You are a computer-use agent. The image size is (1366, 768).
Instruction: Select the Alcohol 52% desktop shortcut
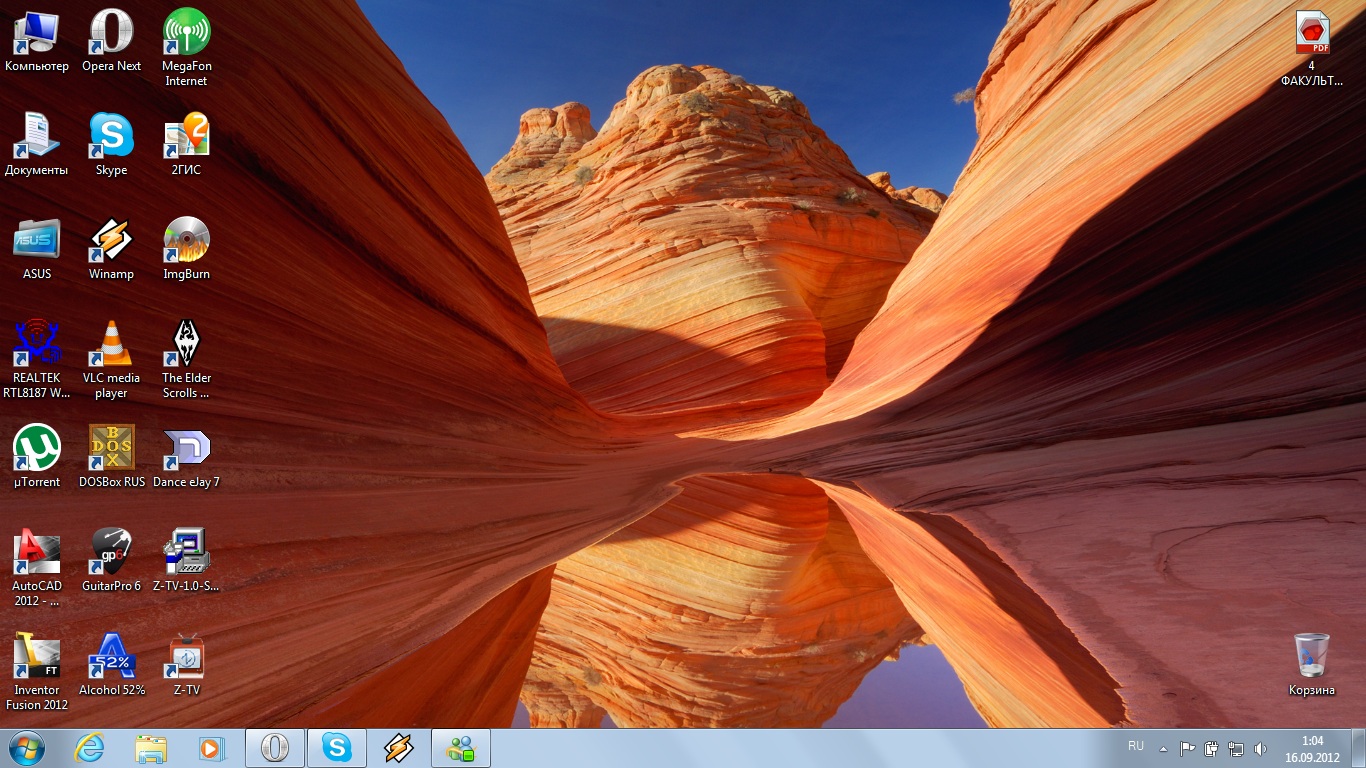[x=111, y=665]
